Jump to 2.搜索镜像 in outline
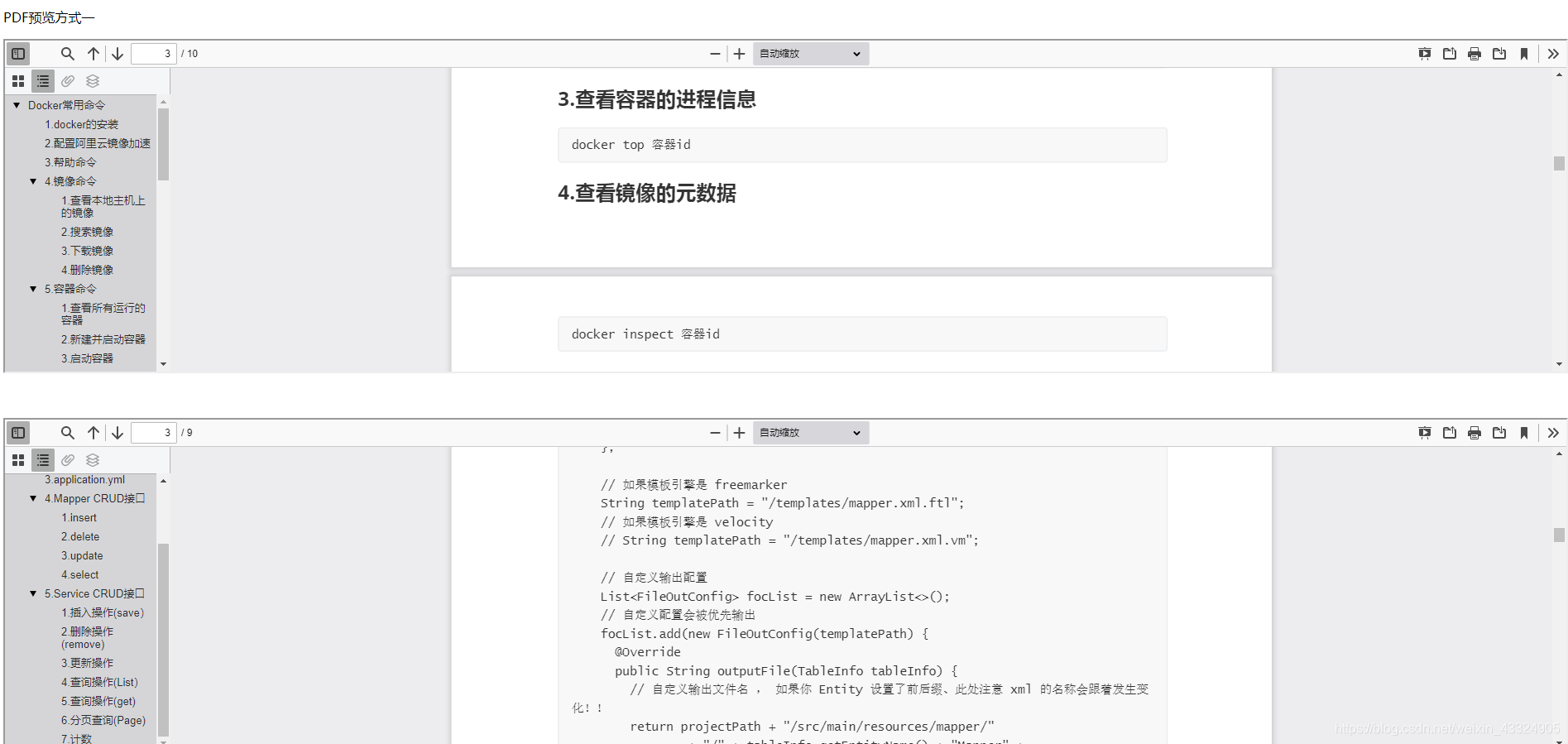 tap(87, 232)
